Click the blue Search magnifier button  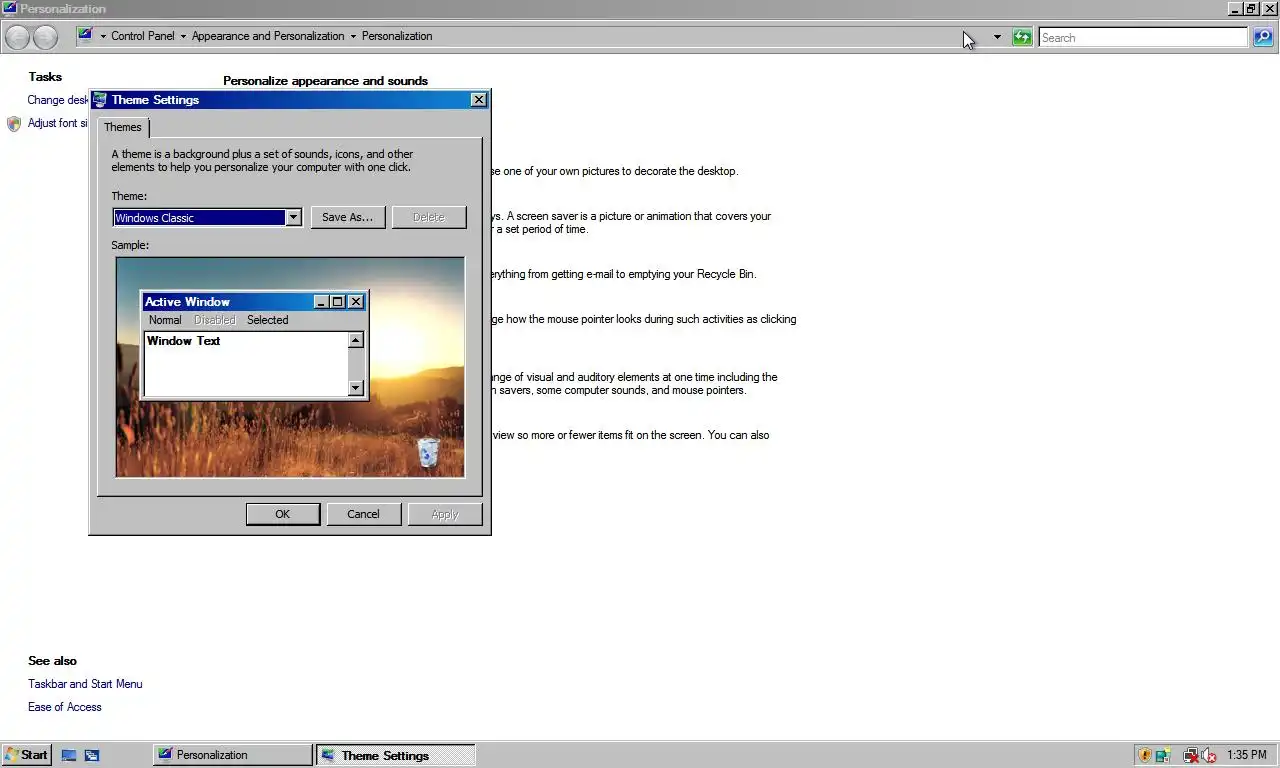[x=1263, y=38]
